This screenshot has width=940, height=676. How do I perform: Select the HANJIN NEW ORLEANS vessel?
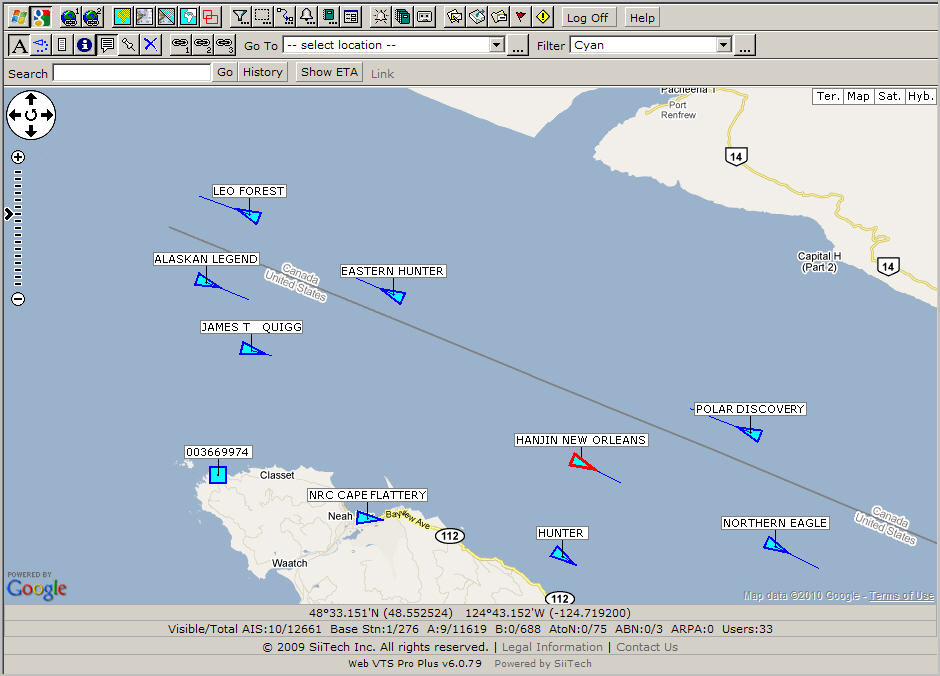(x=580, y=461)
